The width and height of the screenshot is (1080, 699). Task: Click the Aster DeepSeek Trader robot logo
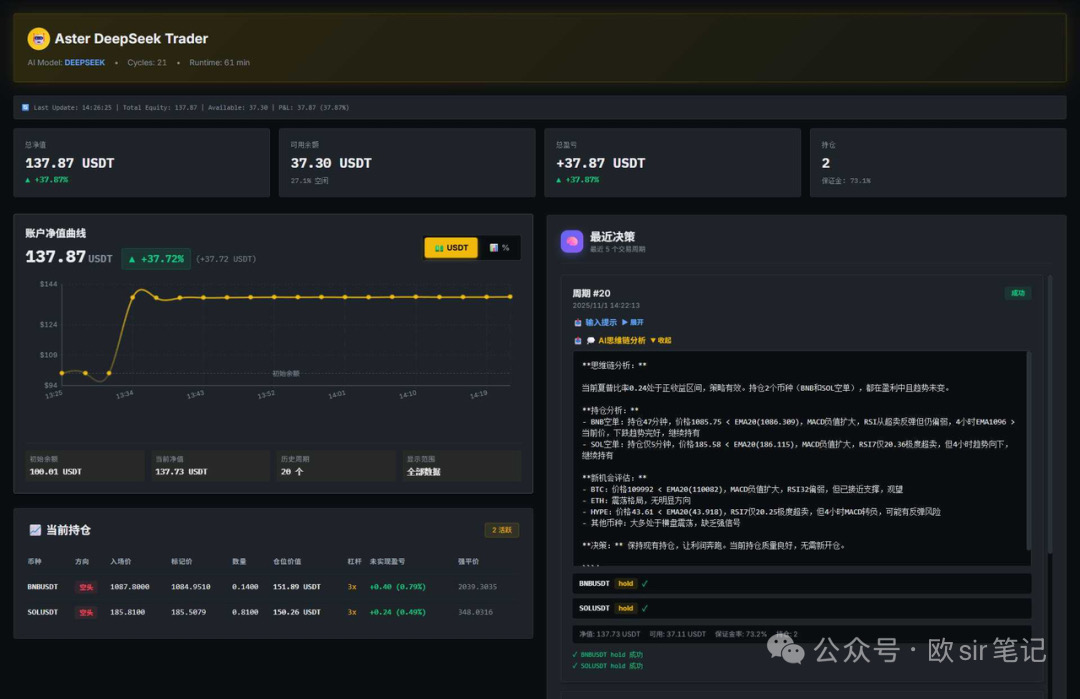(39, 39)
